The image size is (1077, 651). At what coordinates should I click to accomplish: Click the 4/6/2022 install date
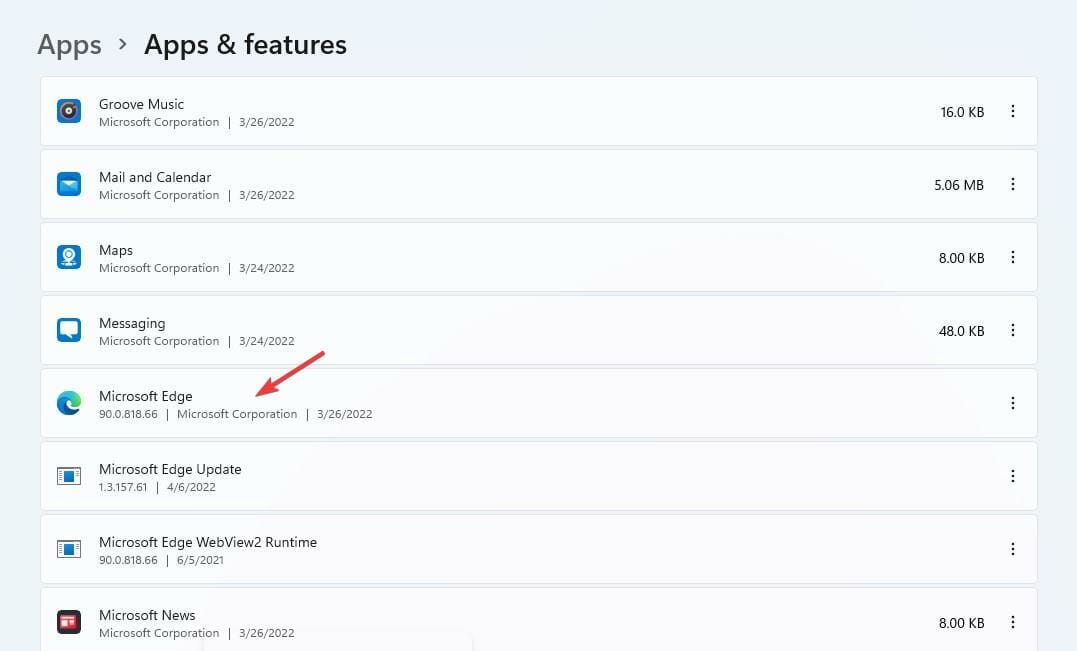coord(191,487)
